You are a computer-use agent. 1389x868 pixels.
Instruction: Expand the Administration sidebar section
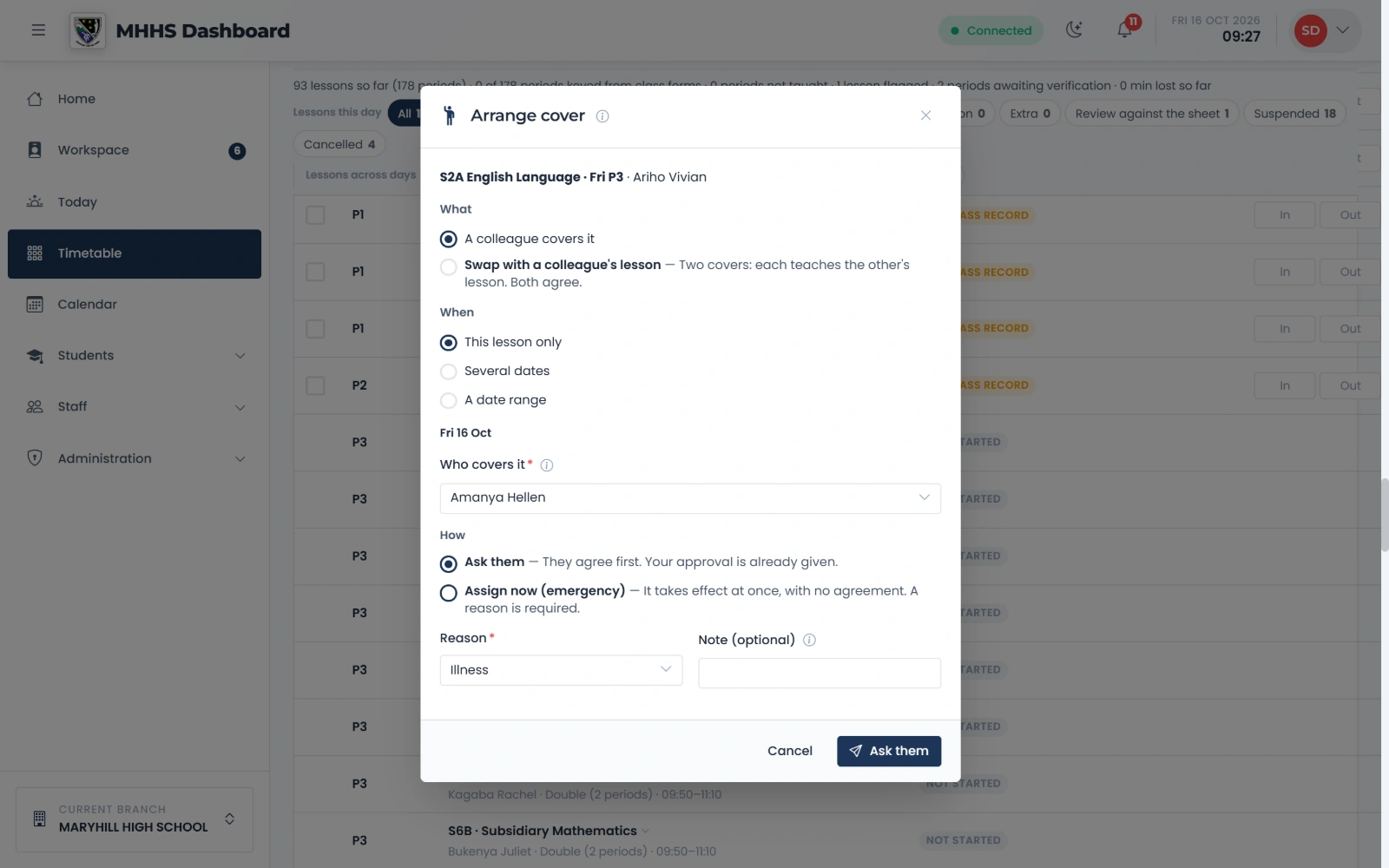click(x=240, y=458)
